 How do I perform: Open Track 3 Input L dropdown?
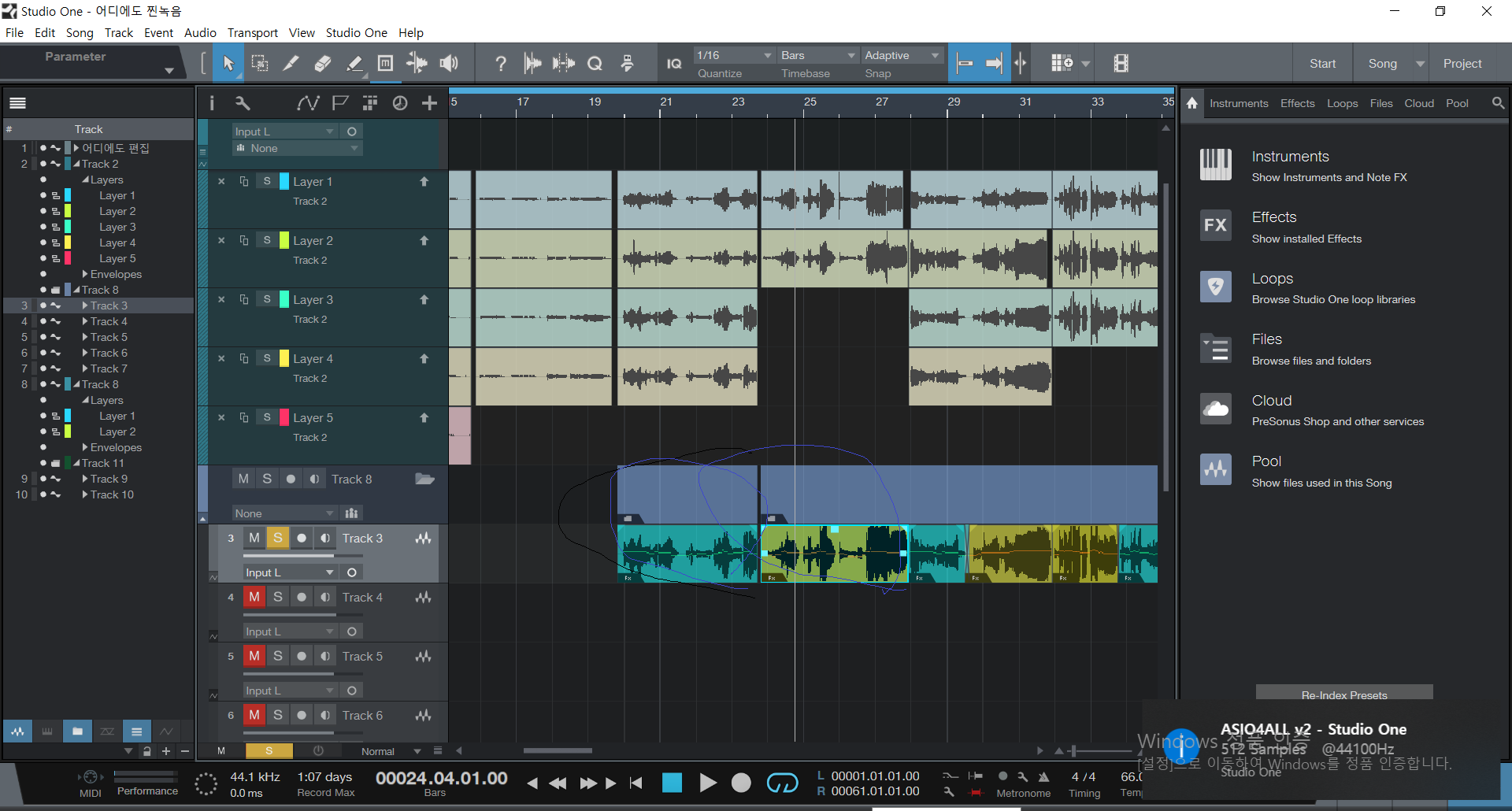(290, 572)
